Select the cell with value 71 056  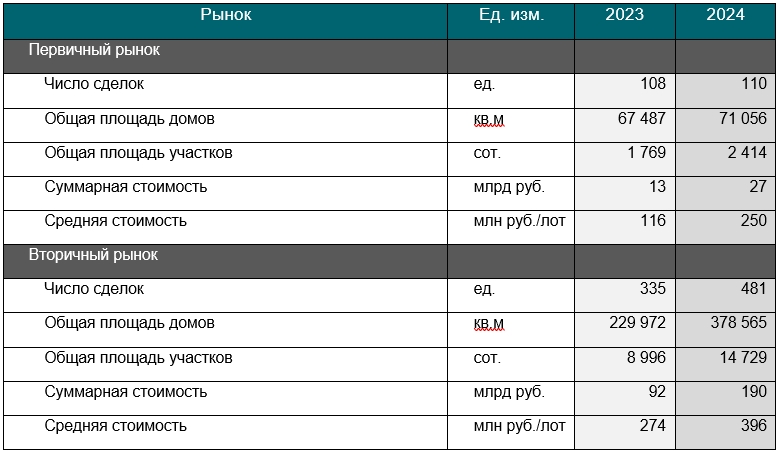pyautogui.click(x=725, y=125)
